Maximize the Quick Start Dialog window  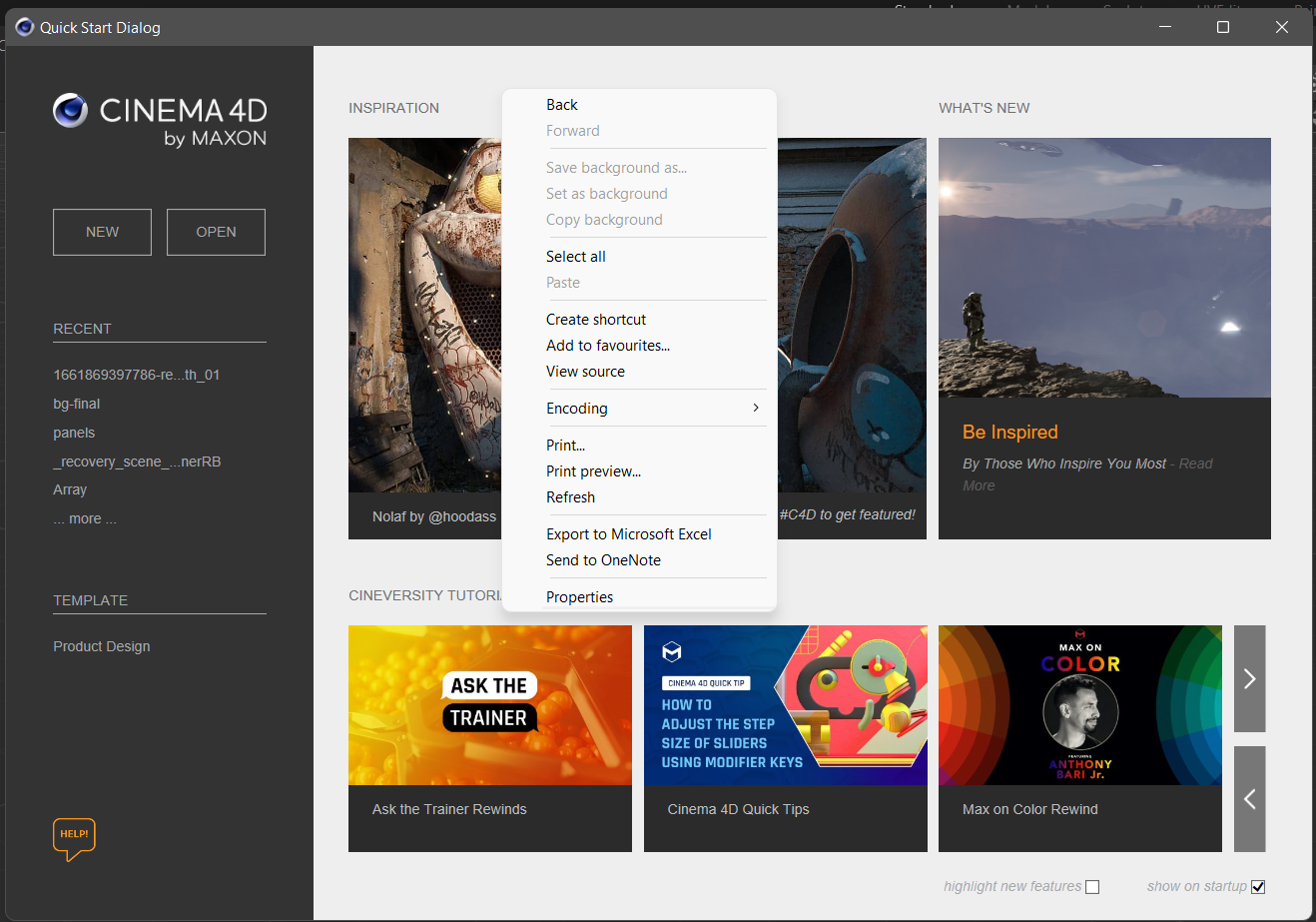[1223, 27]
